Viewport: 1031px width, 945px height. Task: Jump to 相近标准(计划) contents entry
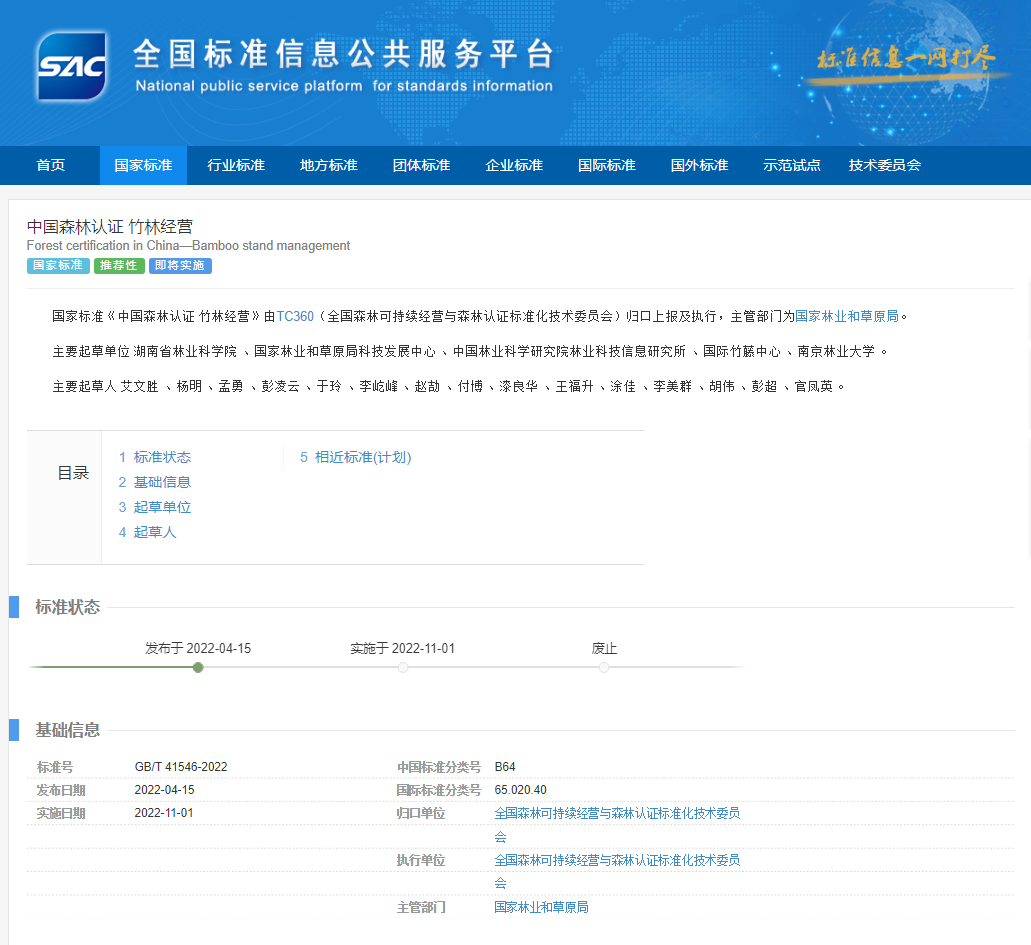[362, 457]
